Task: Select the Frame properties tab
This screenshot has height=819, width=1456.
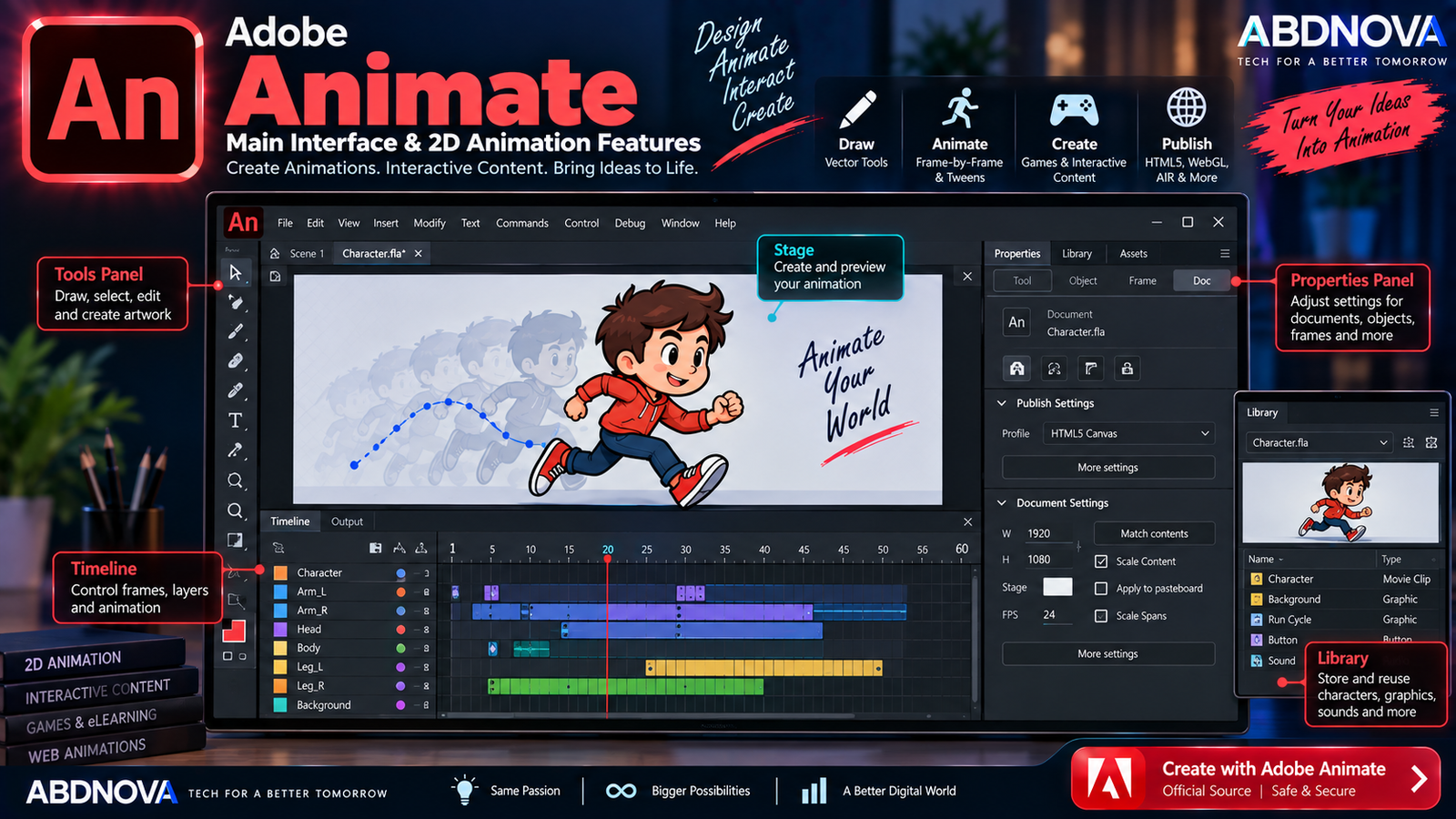Action: coord(1142,280)
